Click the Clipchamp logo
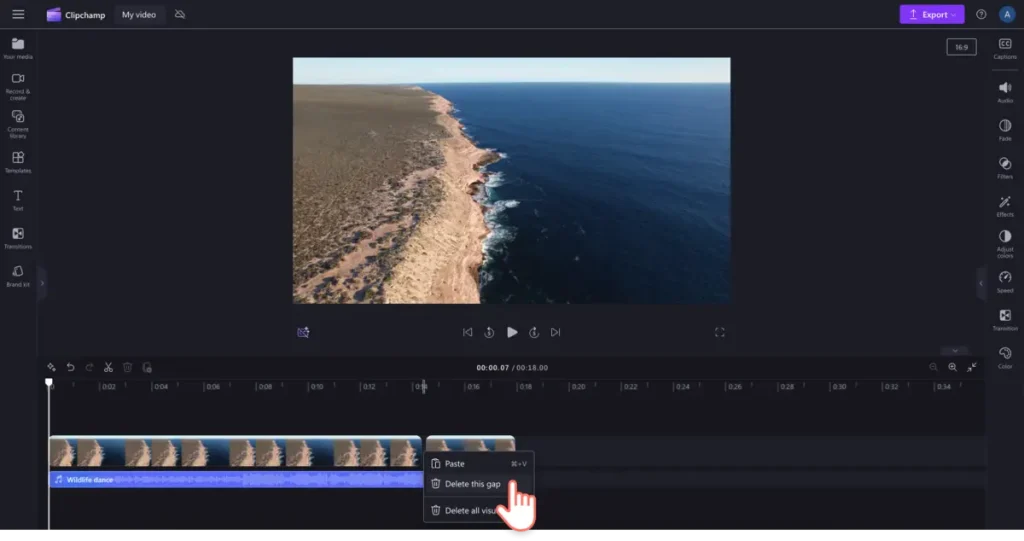The width and height of the screenshot is (1024, 541). coord(76,14)
